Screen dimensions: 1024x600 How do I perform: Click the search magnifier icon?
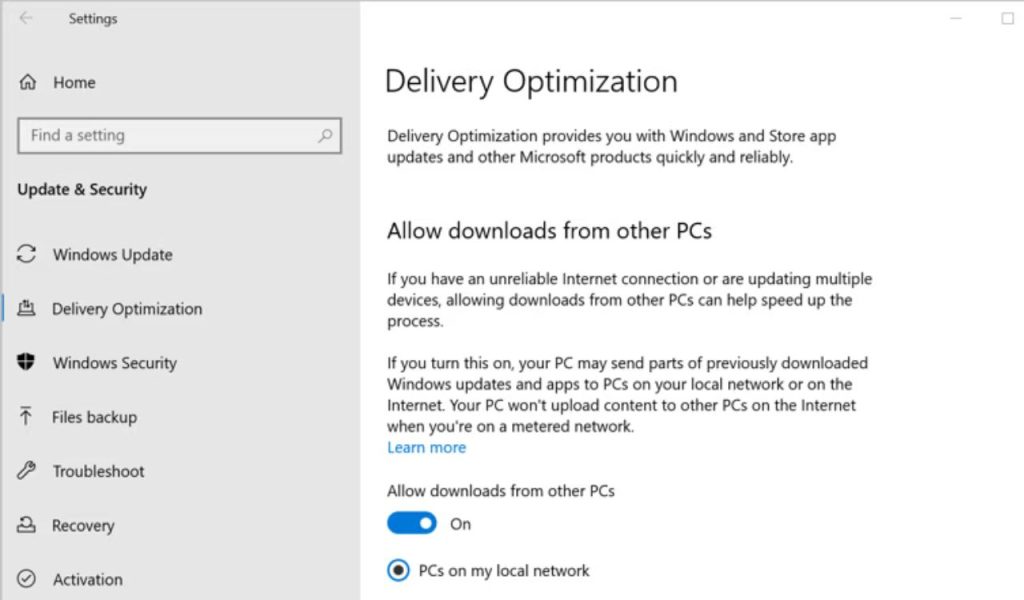[325, 136]
